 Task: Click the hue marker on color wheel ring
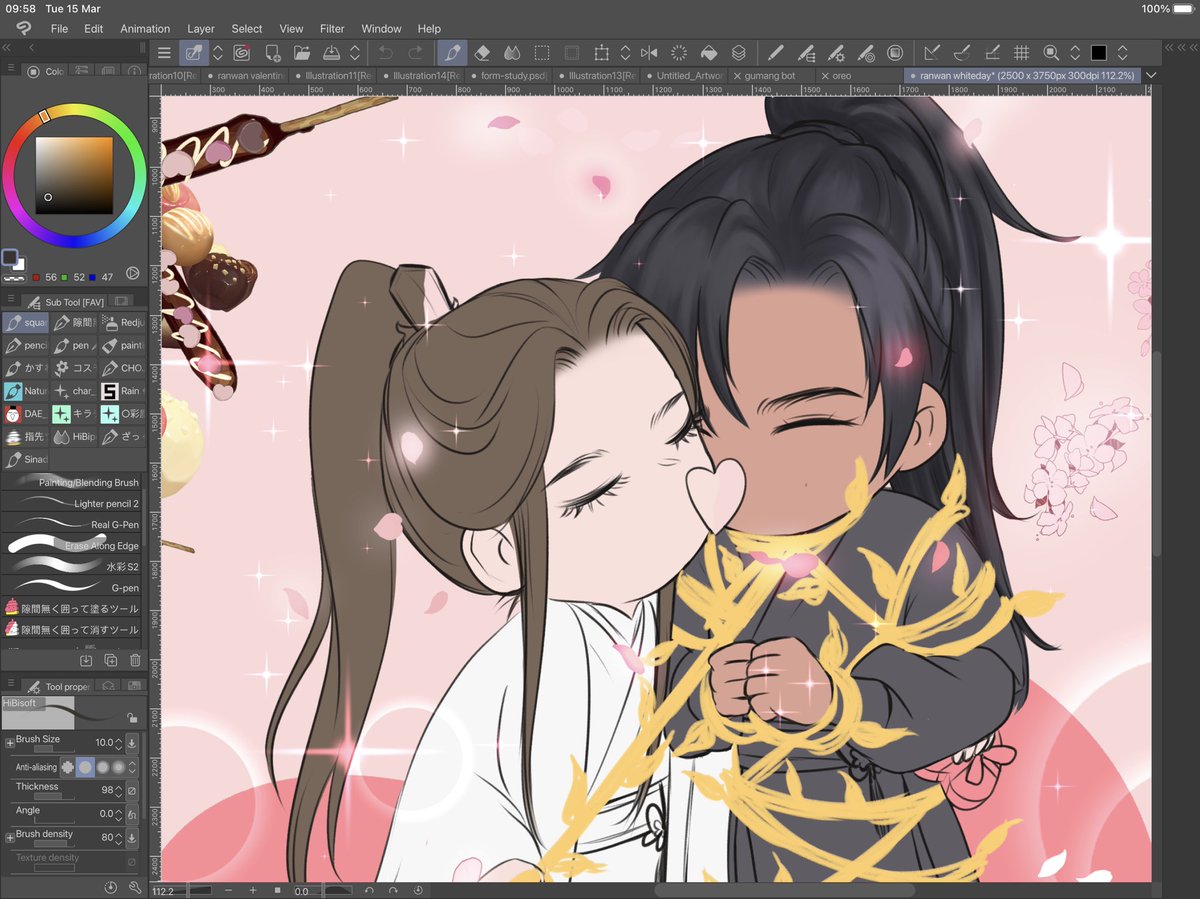pyautogui.click(x=44, y=117)
